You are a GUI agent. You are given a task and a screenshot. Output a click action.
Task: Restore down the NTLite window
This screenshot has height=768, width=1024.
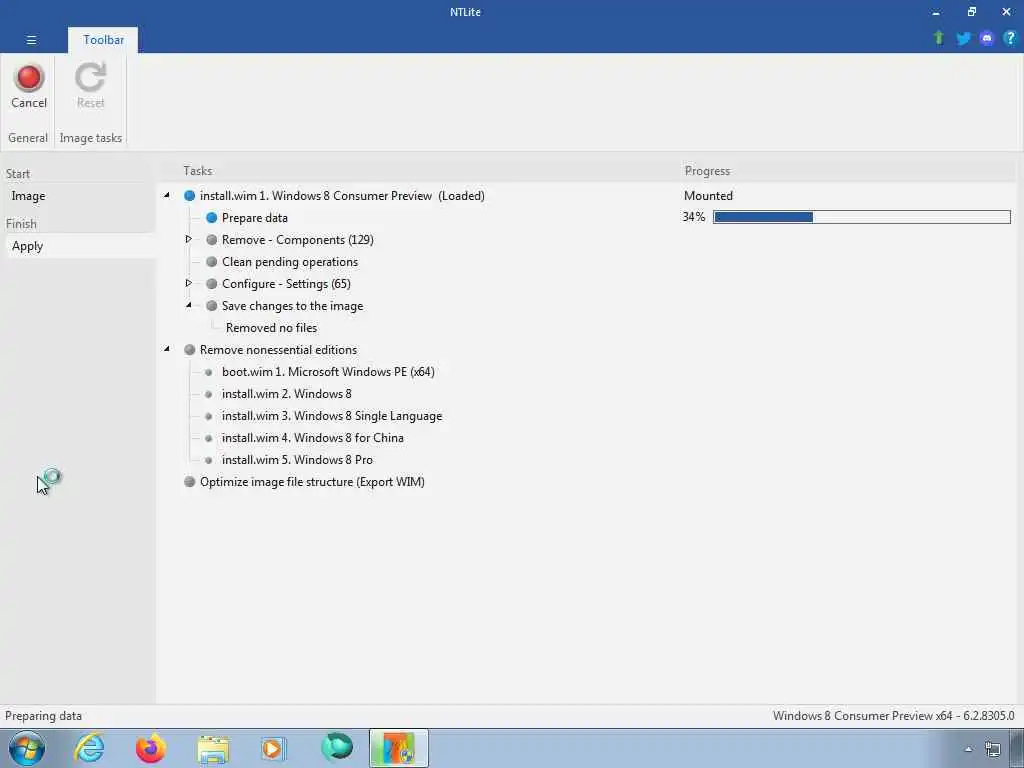[x=972, y=12]
